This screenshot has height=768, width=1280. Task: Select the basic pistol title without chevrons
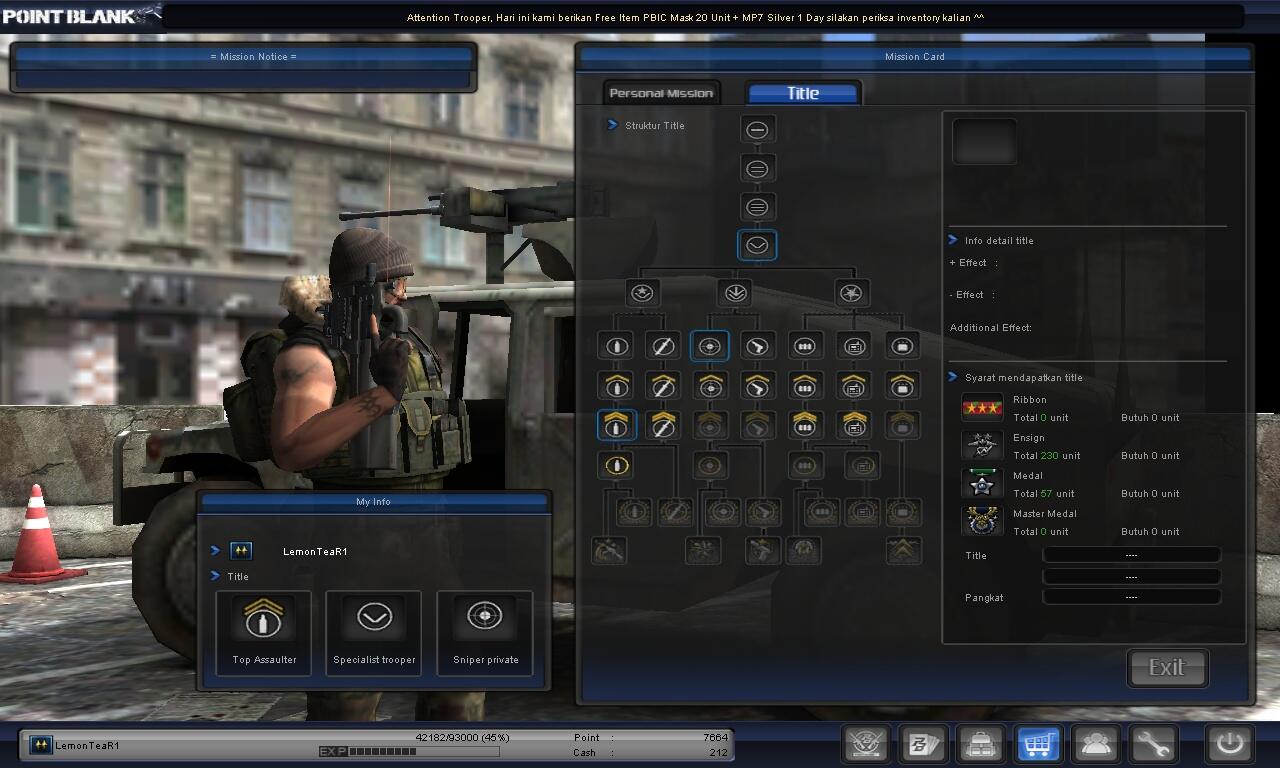click(x=758, y=346)
